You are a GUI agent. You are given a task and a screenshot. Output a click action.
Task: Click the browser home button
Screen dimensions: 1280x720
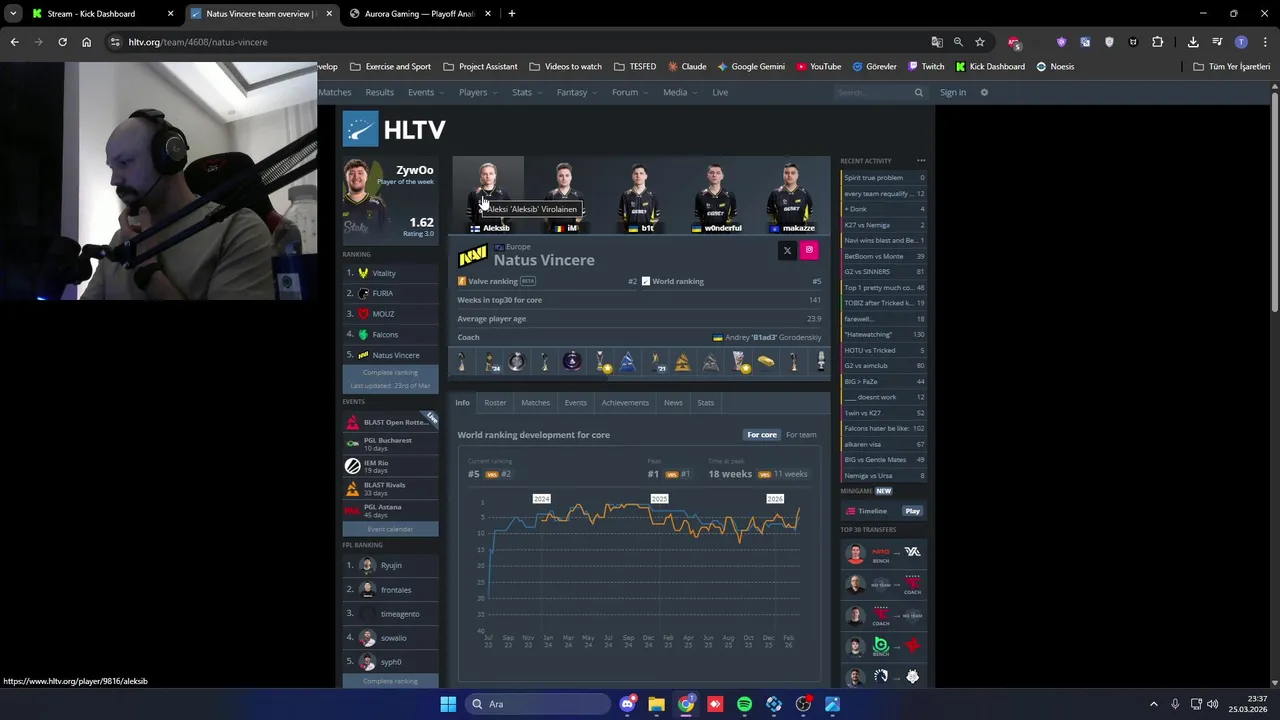pyautogui.click(x=86, y=42)
